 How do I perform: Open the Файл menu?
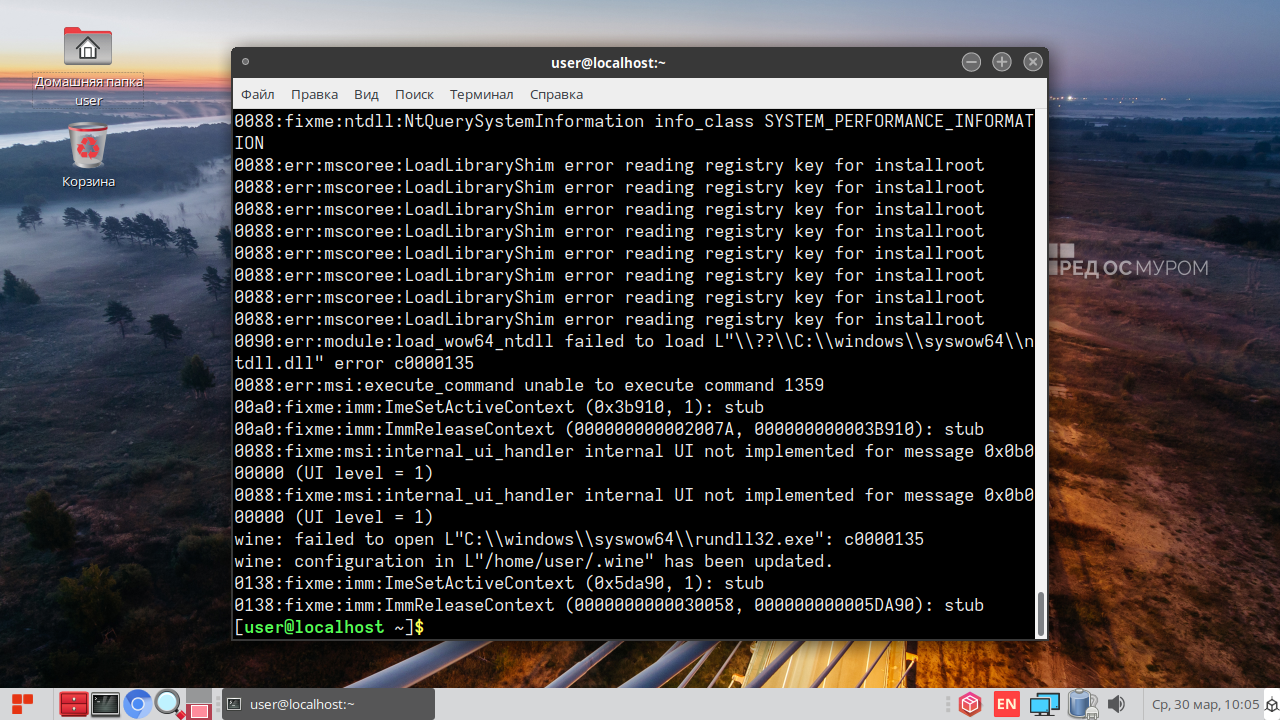(x=257, y=94)
